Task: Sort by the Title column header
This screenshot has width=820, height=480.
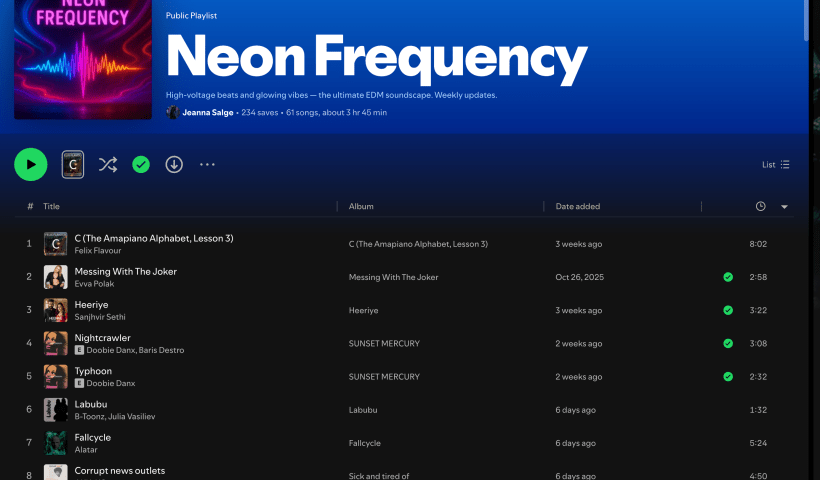Action: (51, 207)
